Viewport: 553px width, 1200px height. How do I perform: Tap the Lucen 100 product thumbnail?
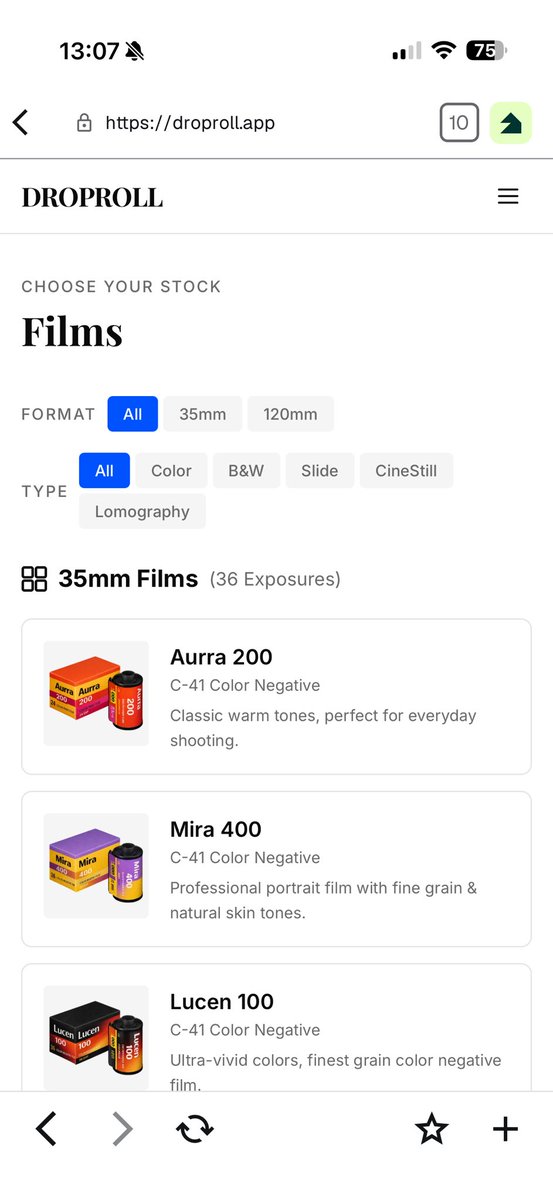click(x=96, y=1037)
